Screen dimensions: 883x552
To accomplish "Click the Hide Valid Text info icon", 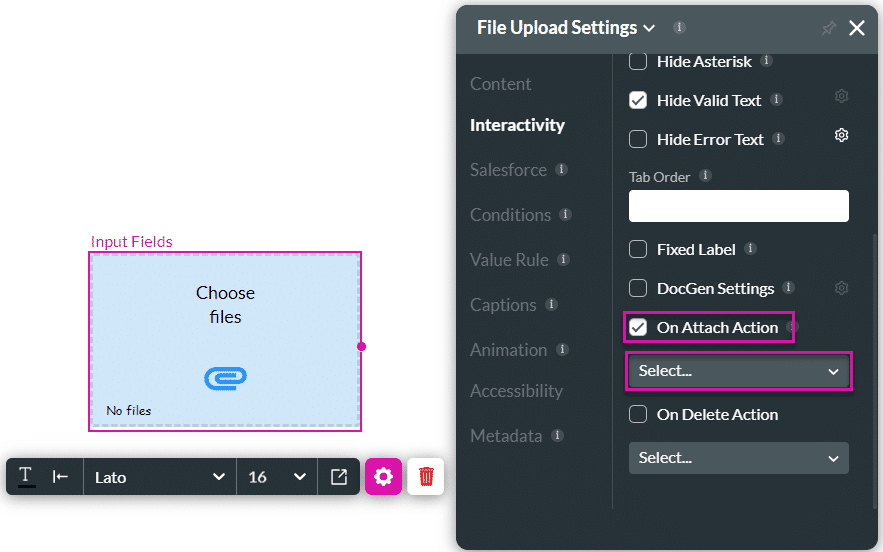I will [x=777, y=100].
